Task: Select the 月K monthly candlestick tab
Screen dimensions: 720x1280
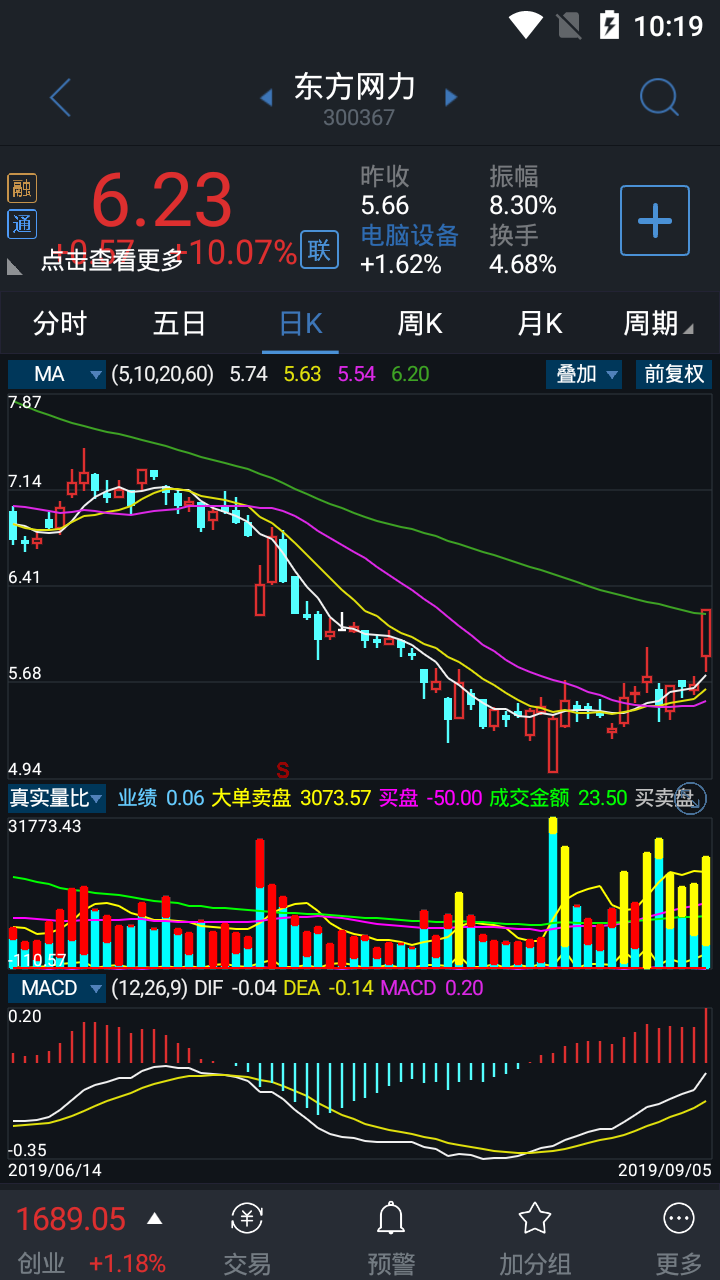Action: 540,324
